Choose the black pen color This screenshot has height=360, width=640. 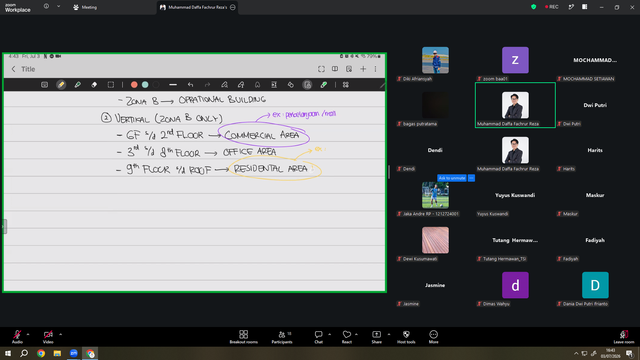pyautogui.click(x=156, y=85)
